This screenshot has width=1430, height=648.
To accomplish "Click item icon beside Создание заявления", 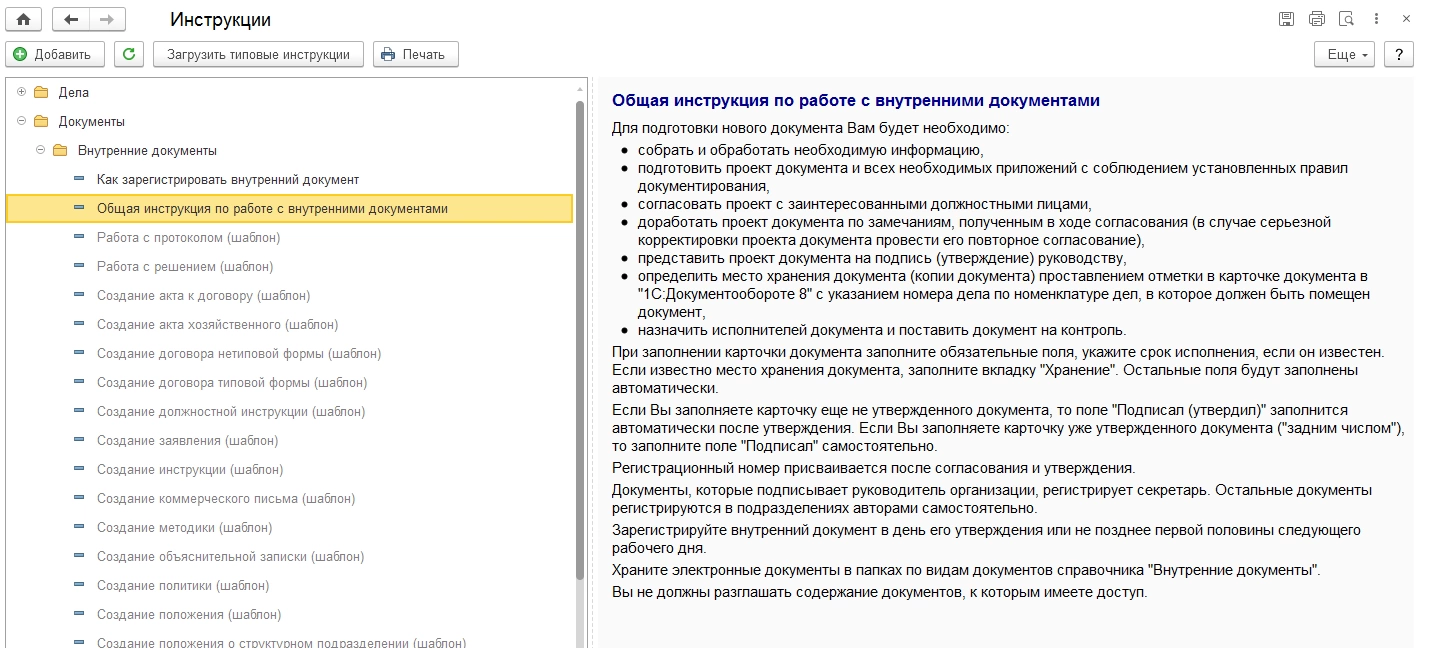I will point(79,440).
